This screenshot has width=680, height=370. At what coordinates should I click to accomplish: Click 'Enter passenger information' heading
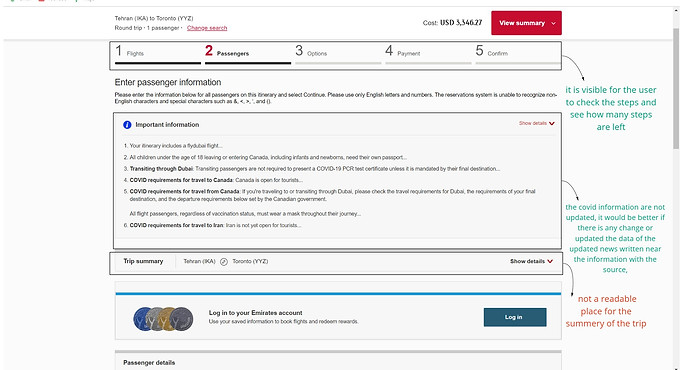click(168, 82)
